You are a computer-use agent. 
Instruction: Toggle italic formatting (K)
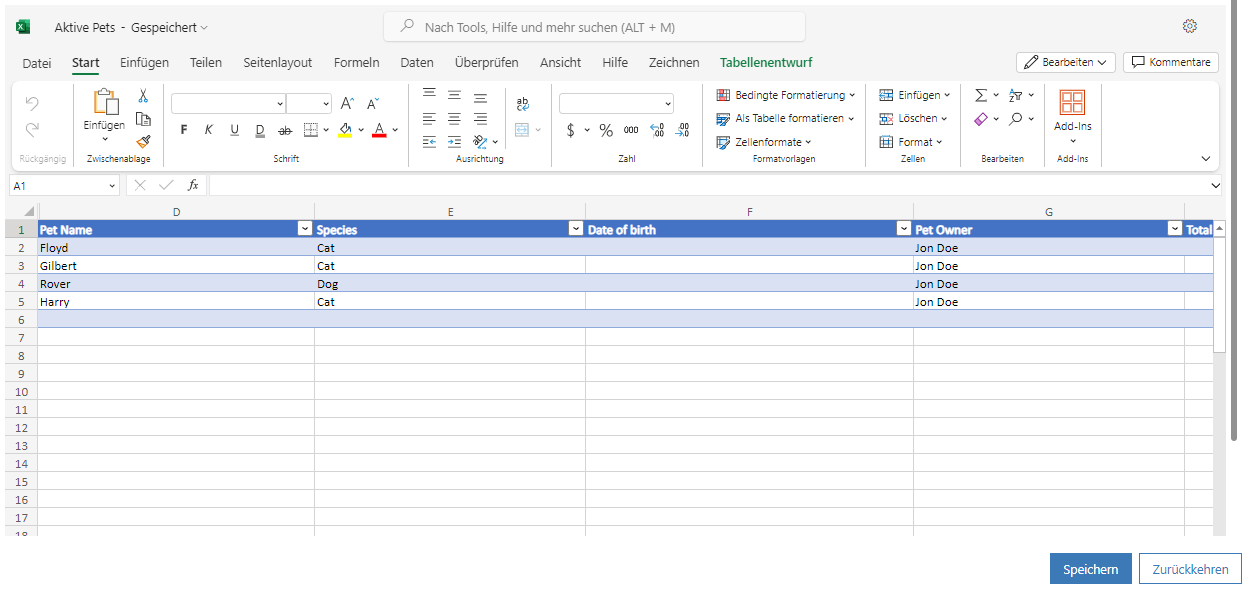tap(209, 130)
